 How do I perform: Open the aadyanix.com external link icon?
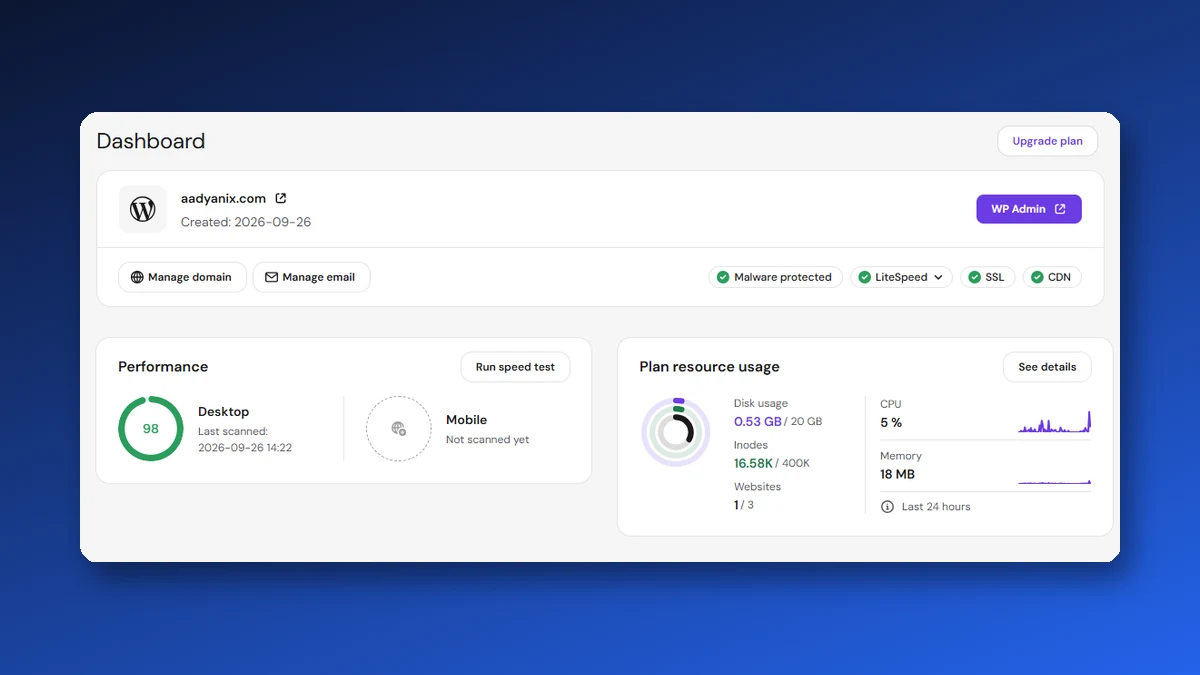[281, 198]
